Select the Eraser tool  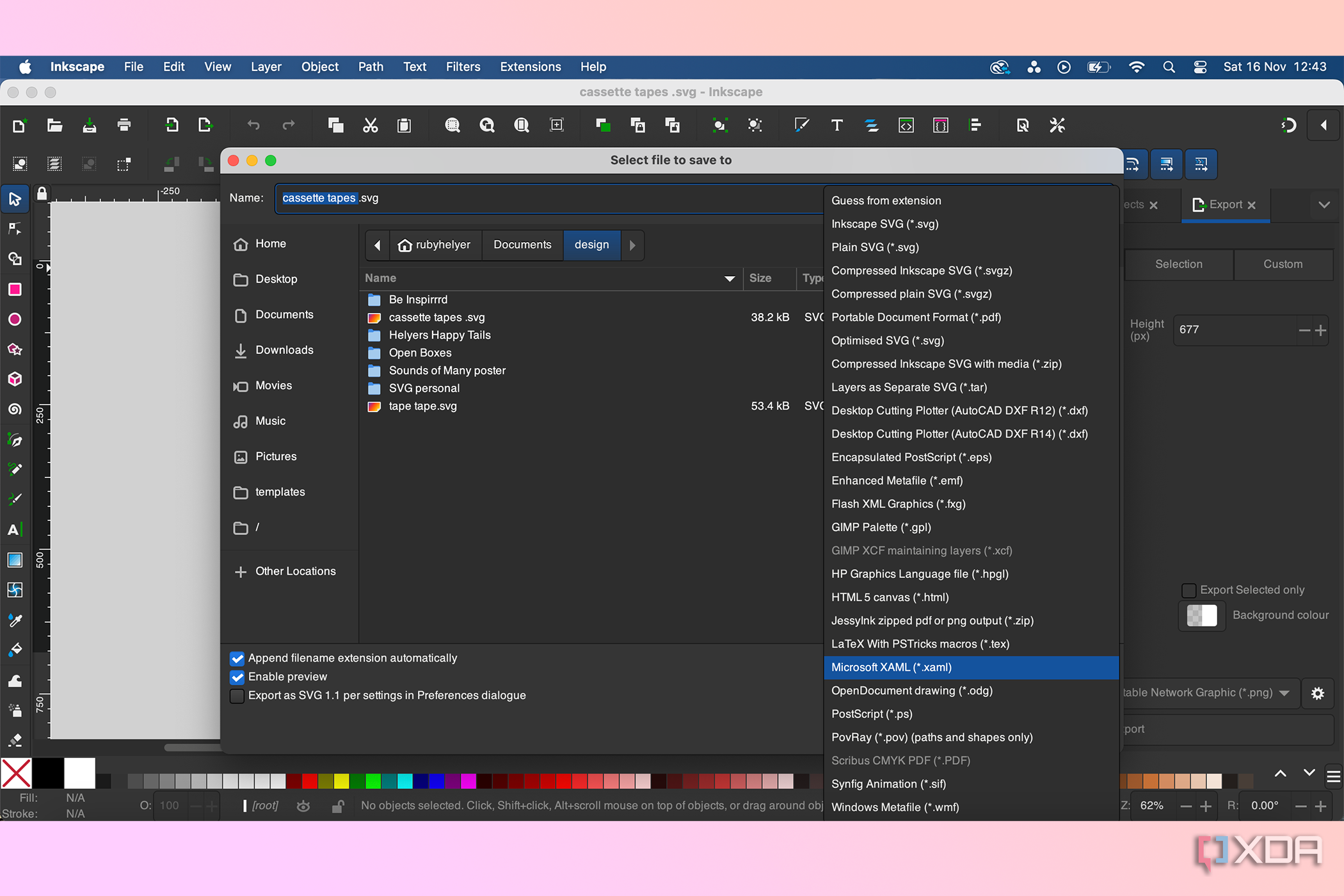point(15,740)
